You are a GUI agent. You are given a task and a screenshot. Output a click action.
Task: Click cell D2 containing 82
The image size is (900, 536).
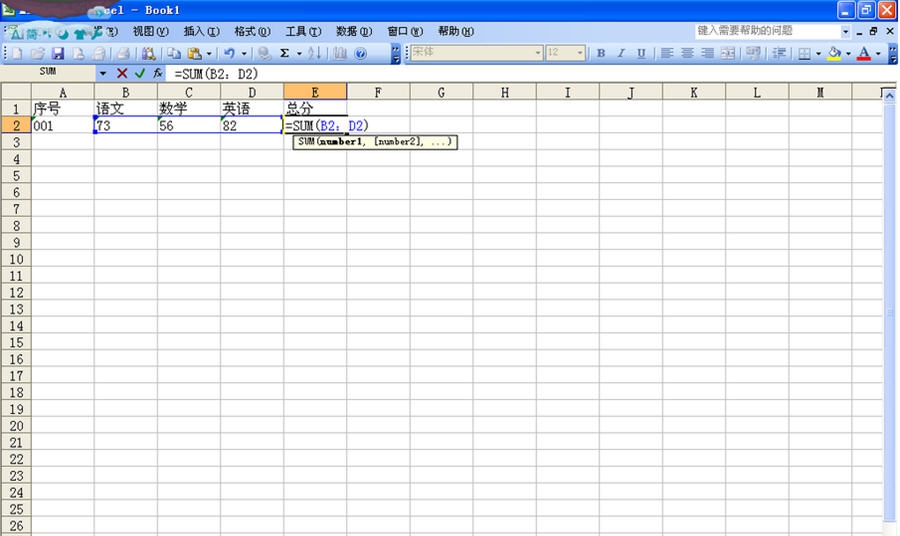tap(252, 125)
